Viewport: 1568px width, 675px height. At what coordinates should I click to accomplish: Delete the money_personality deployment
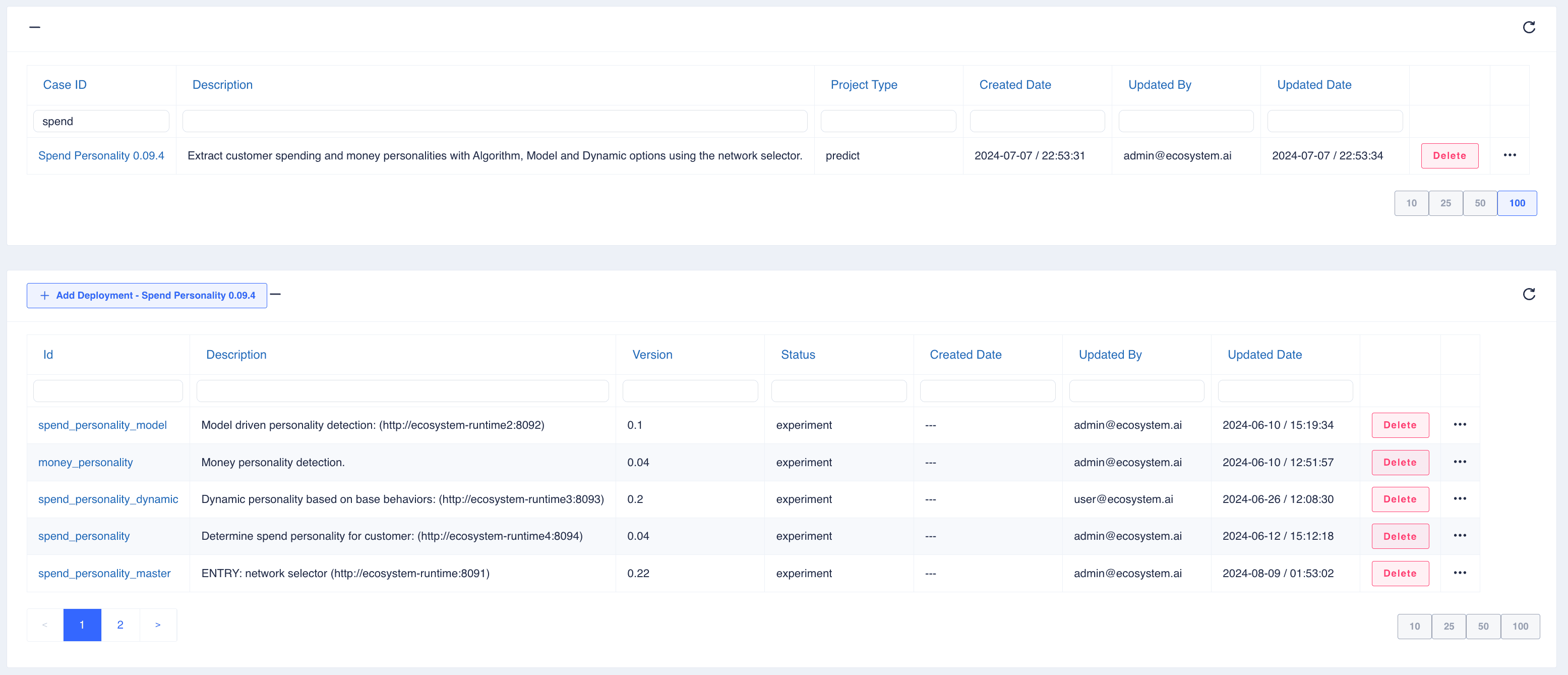pyautogui.click(x=1400, y=463)
